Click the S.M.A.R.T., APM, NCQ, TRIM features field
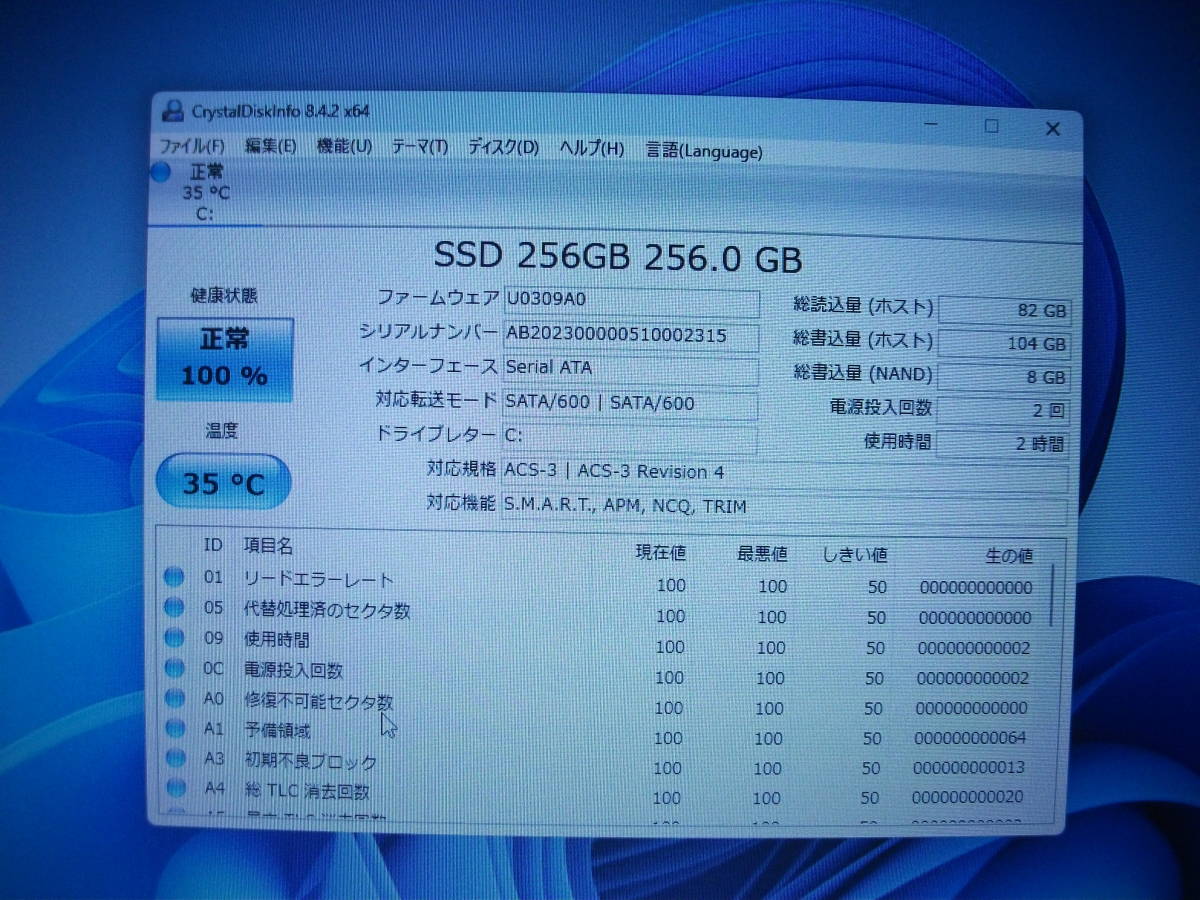1200x900 pixels. coord(785,507)
